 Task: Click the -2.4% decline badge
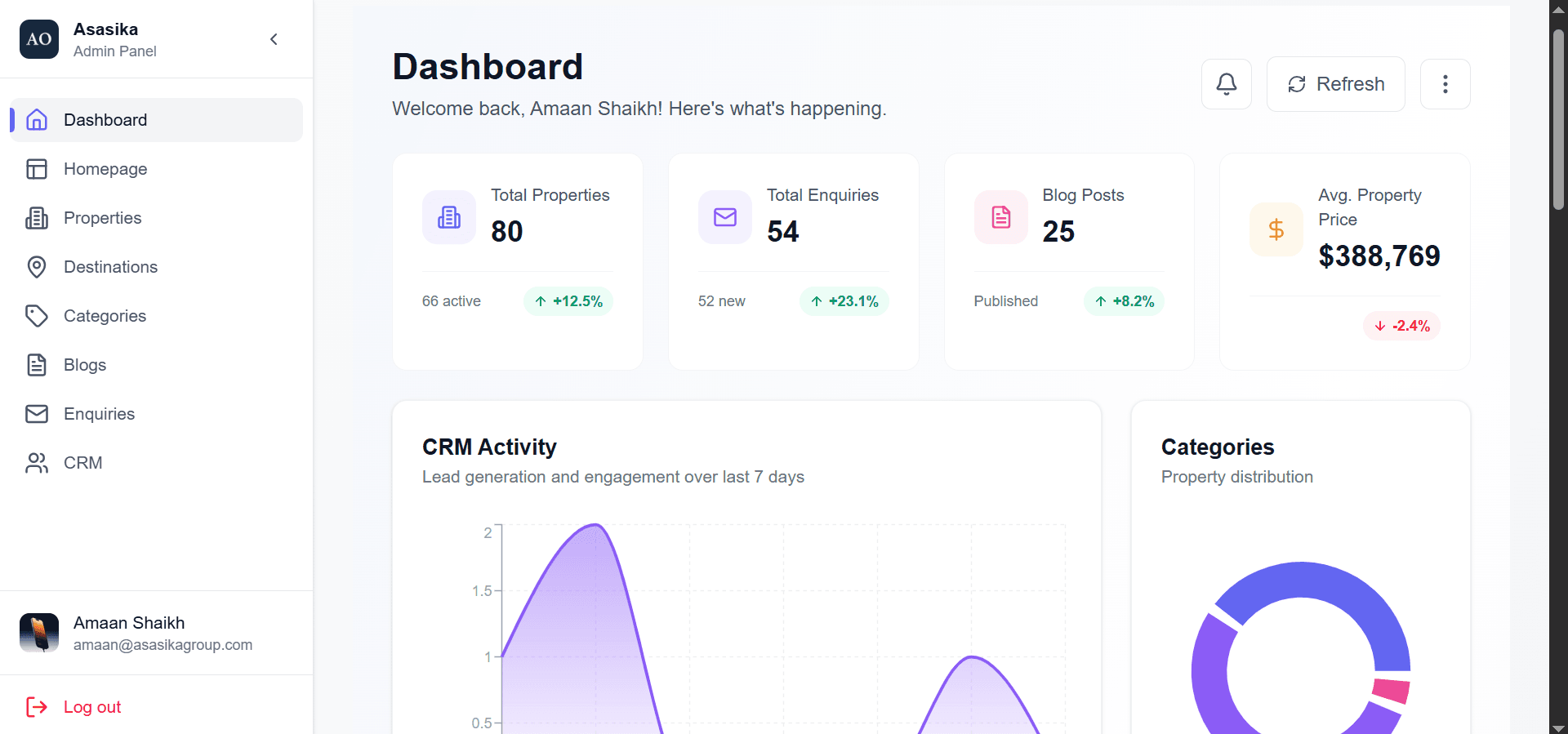point(1401,326)
